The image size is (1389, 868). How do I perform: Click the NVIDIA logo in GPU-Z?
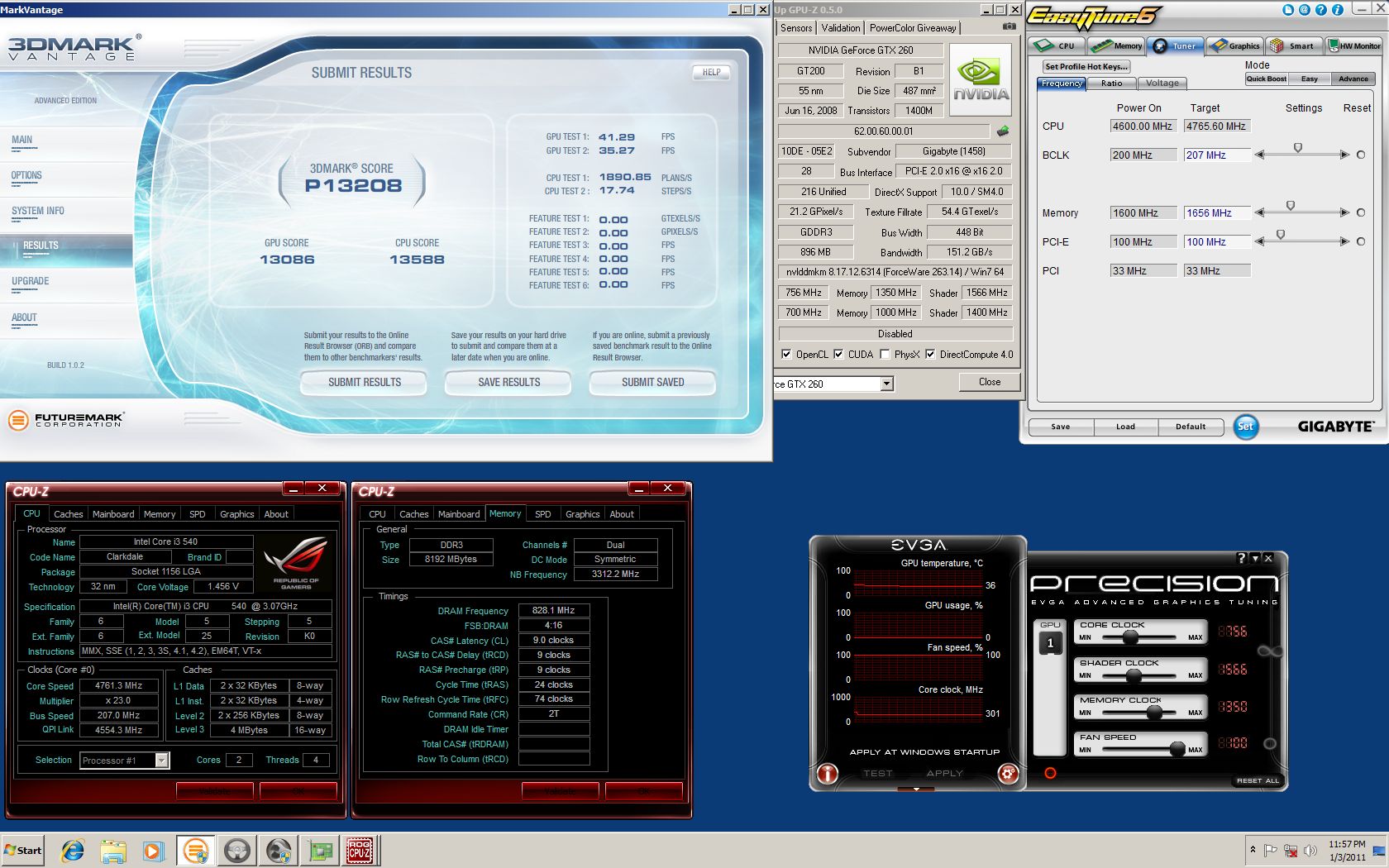(981, 80)
